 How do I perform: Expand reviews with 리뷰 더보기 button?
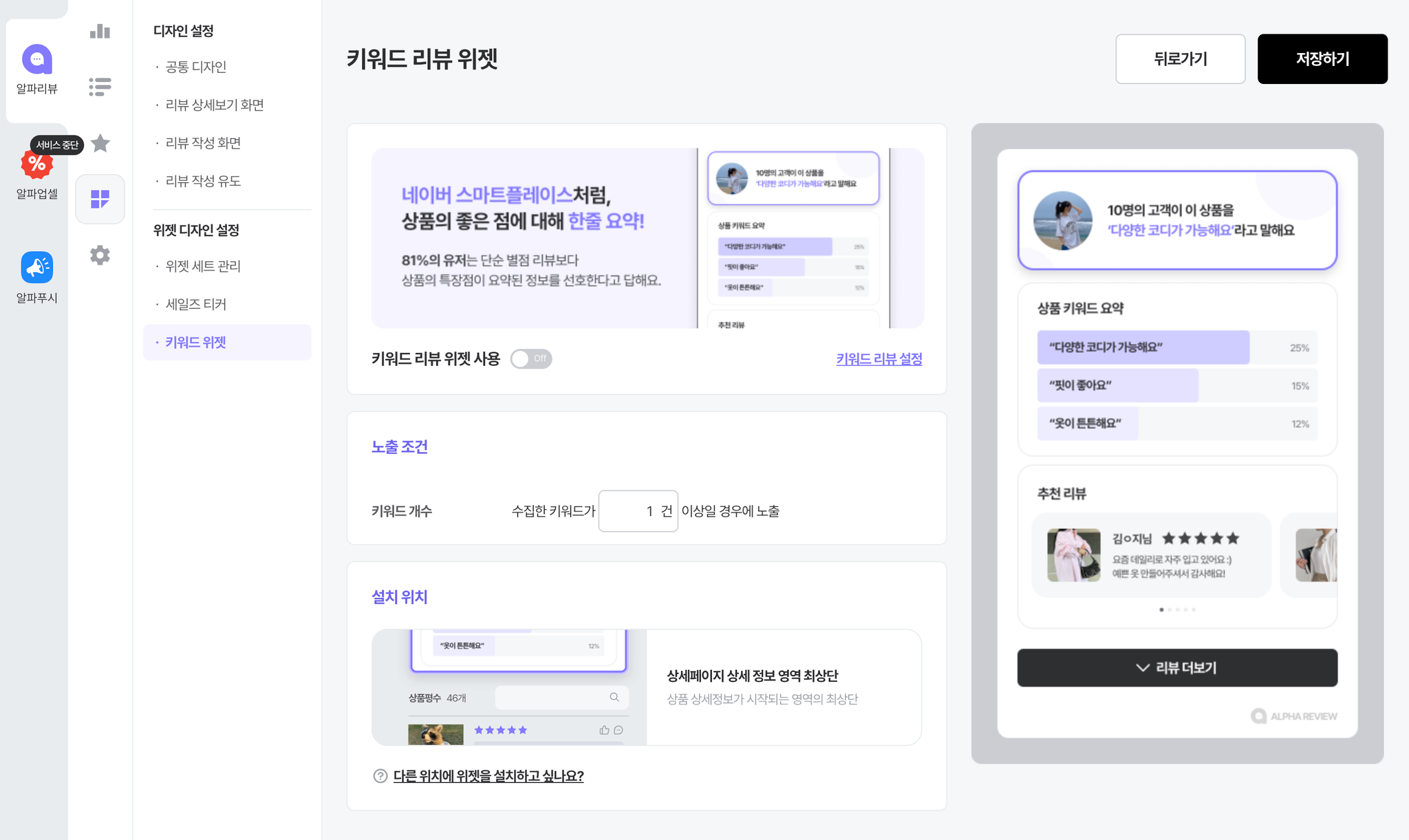click(x=1177, y=667)
